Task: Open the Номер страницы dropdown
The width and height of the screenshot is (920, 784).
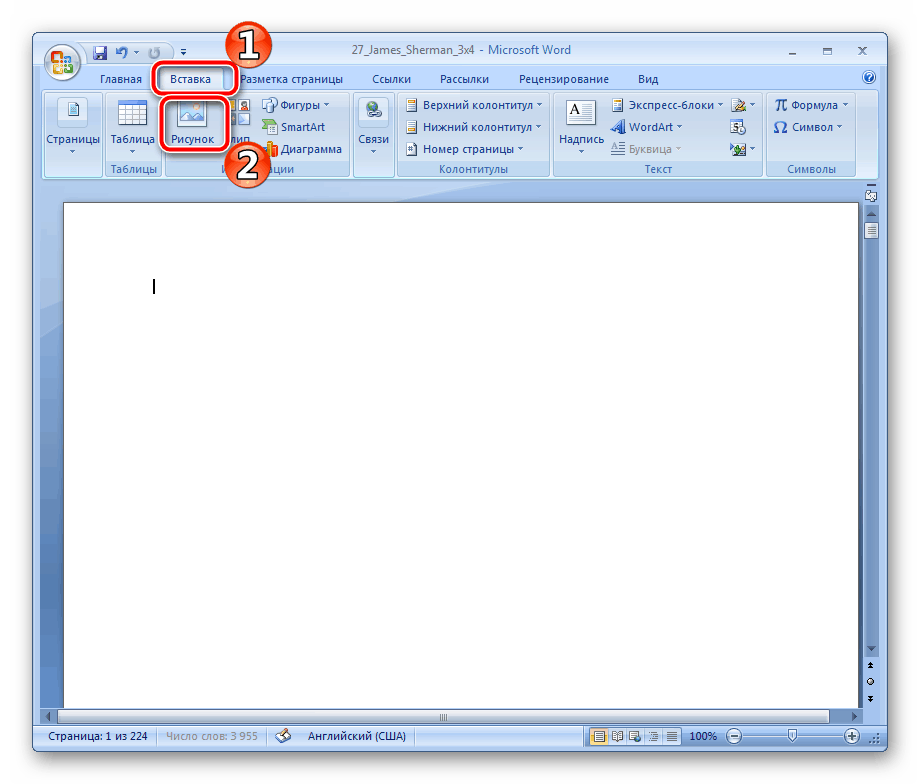Action: 470,148
